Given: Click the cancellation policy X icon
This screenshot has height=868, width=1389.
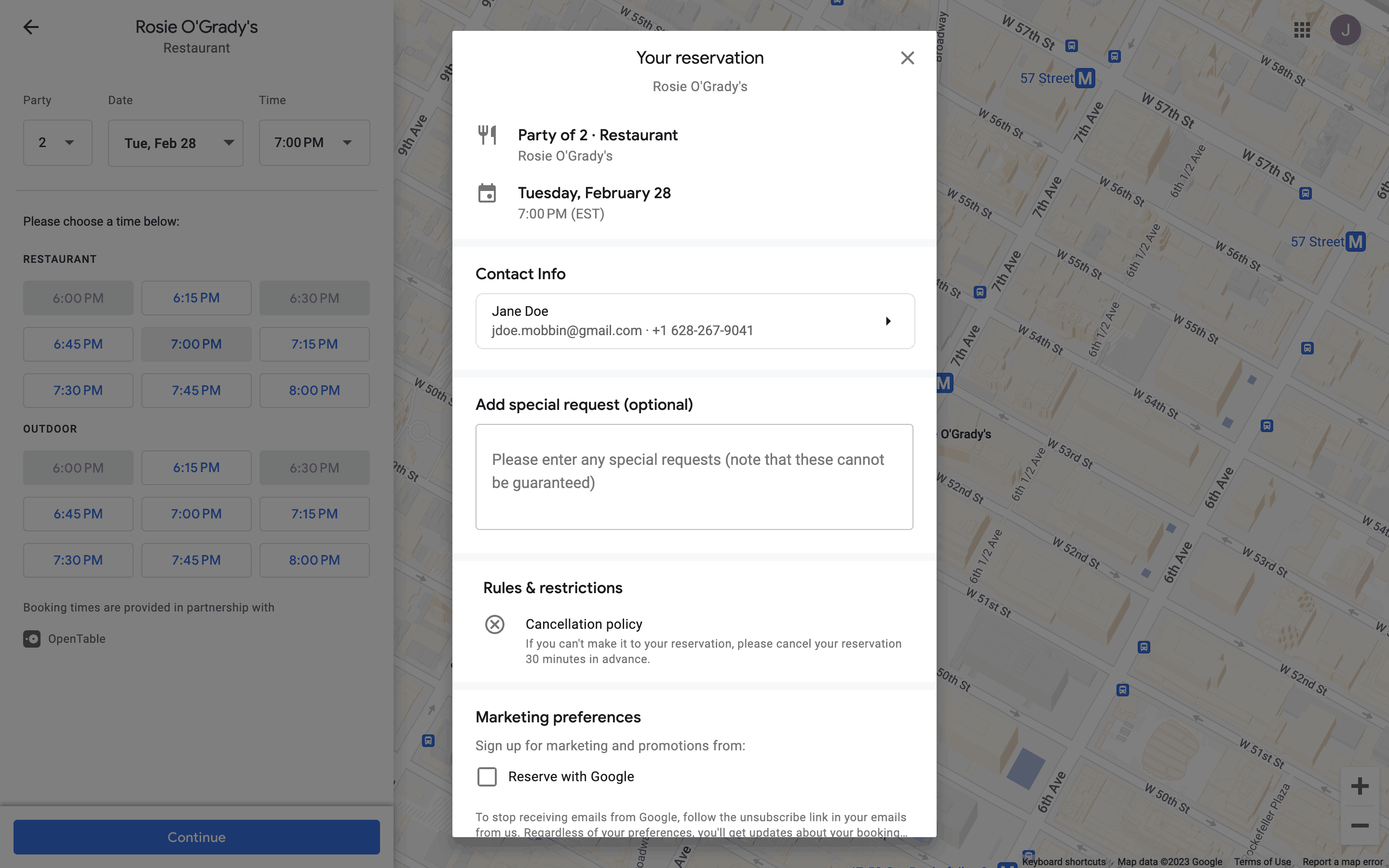Looking at the screenshot, I should (494, 624).
